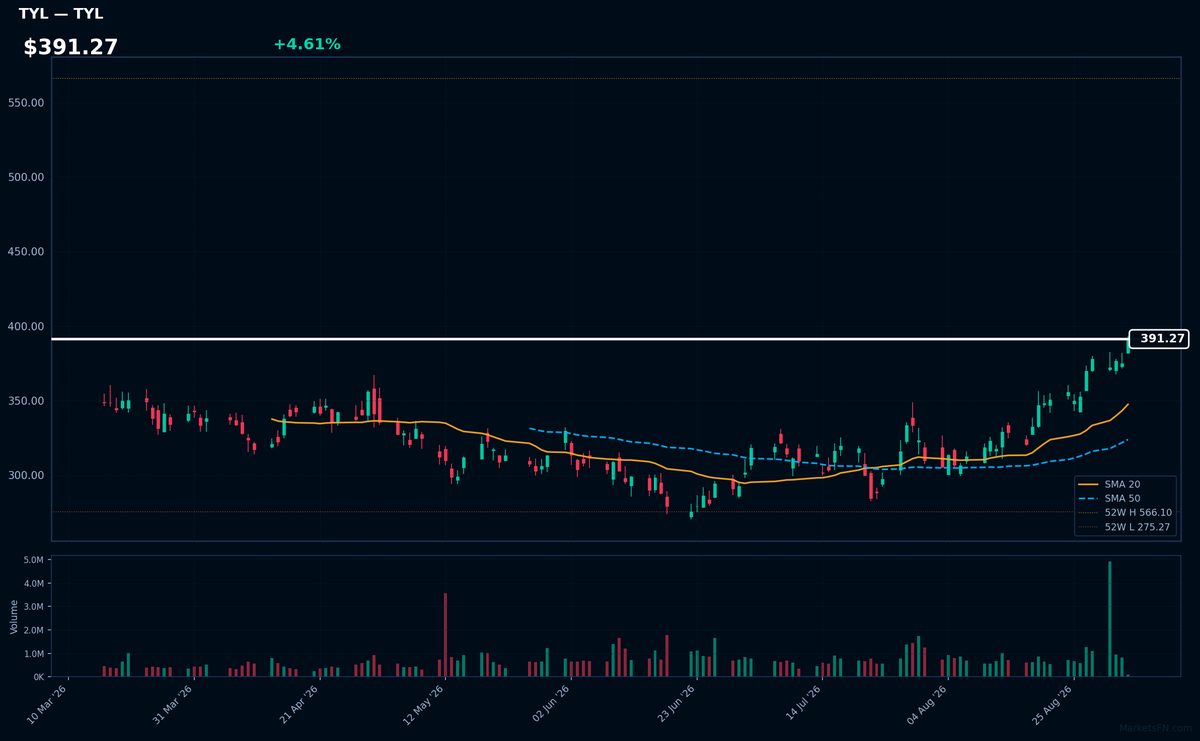Click the TYL — TYL chart title

[61, 14]
